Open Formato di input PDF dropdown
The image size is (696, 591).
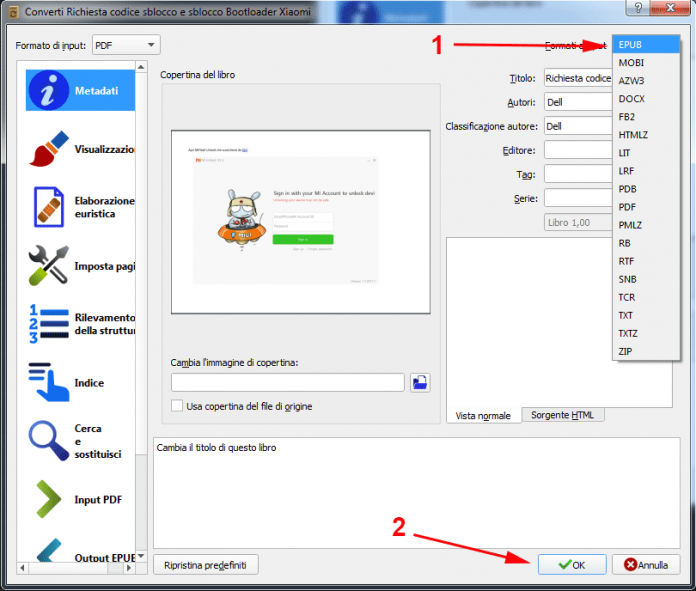126,45
